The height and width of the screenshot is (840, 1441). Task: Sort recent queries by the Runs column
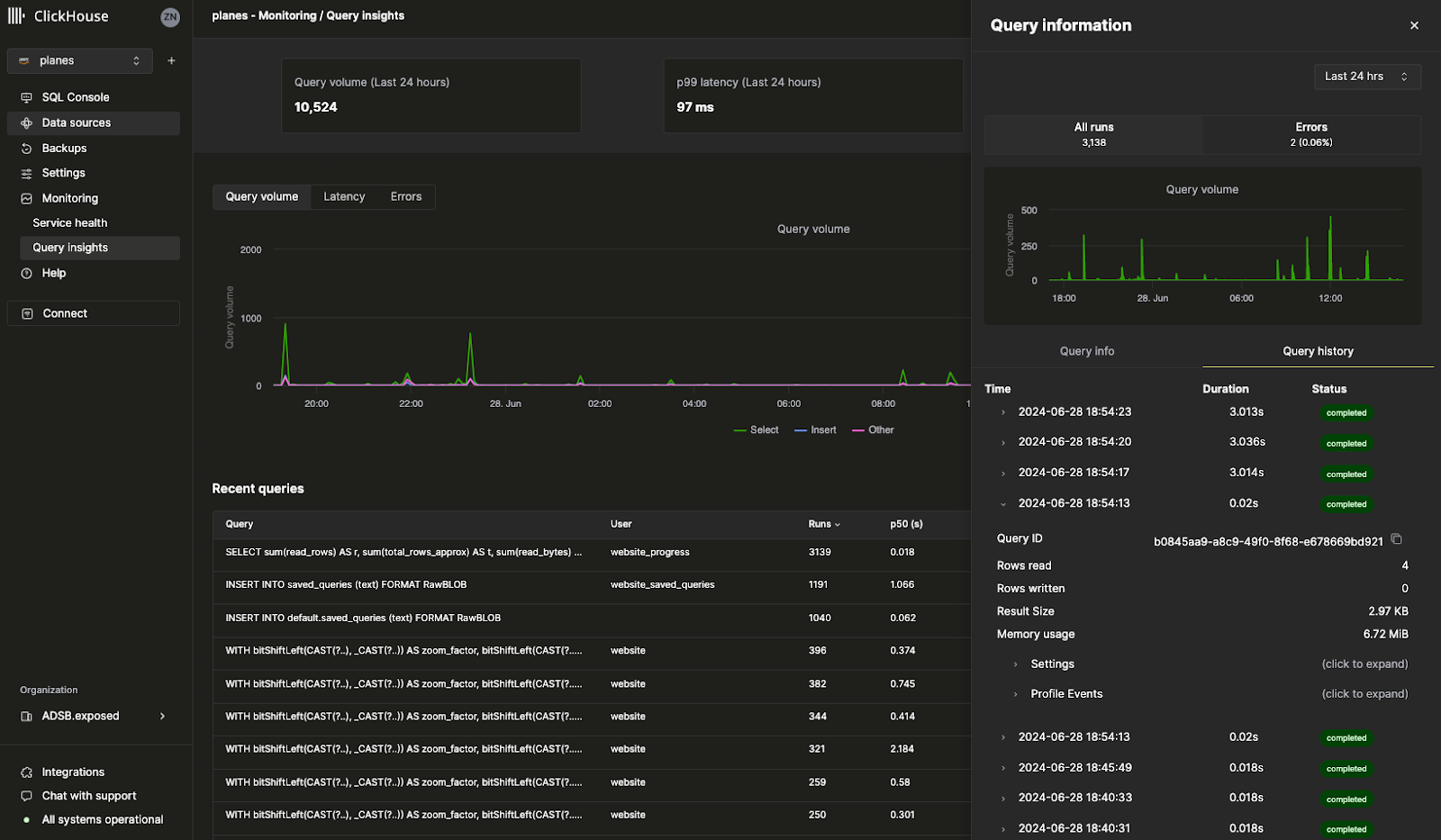[824, 524]
